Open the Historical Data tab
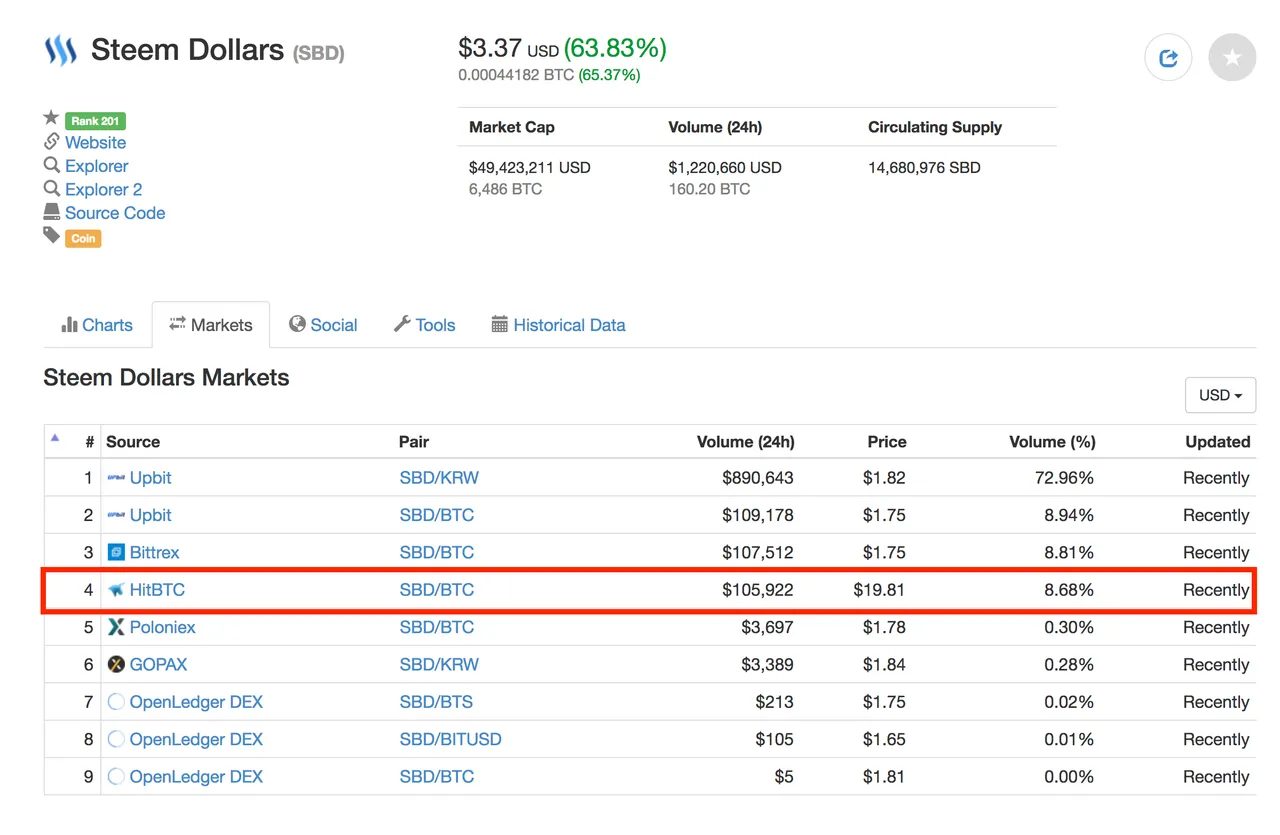This screenshot has height=835, width=1280. tap(559, 325)
